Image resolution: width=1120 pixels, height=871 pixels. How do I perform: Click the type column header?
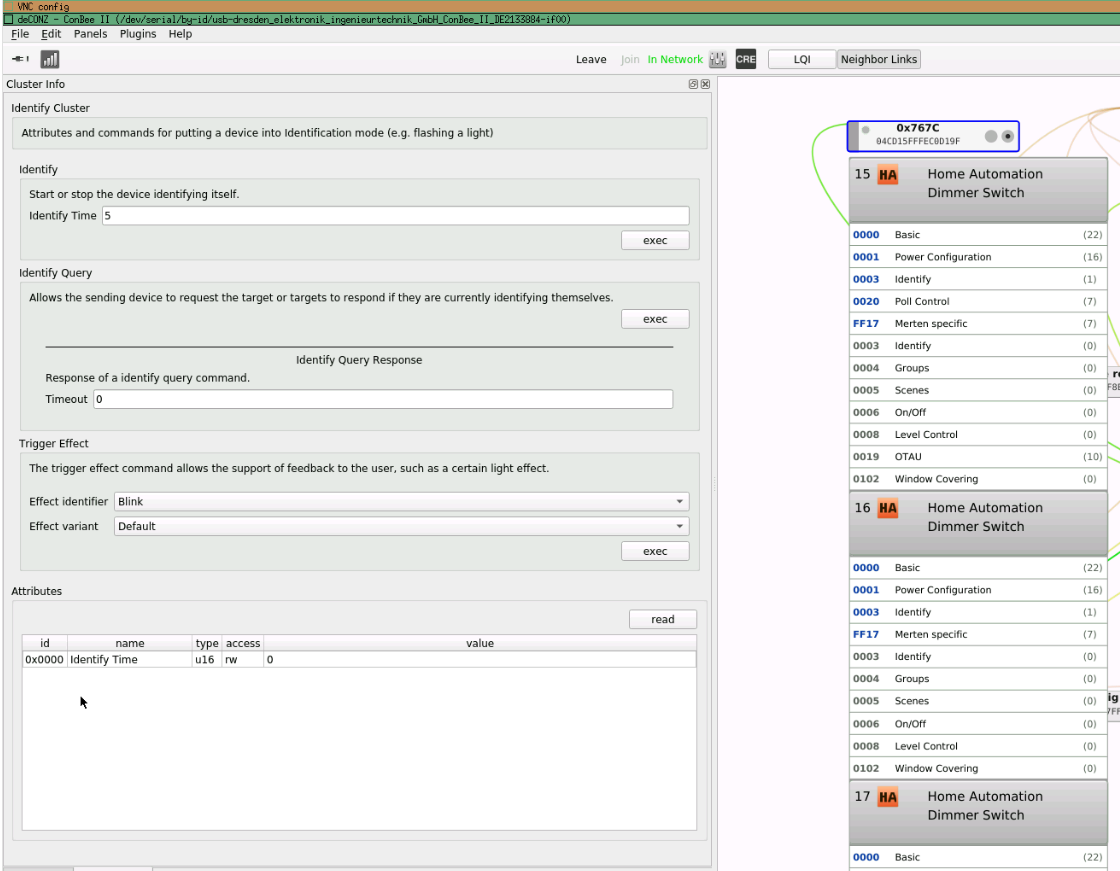[207, 643]
